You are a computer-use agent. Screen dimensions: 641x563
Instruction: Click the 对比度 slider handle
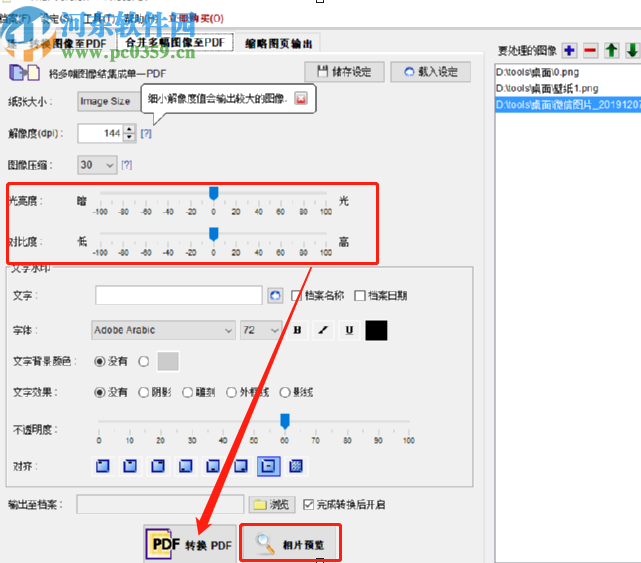[x=213, y=234]
